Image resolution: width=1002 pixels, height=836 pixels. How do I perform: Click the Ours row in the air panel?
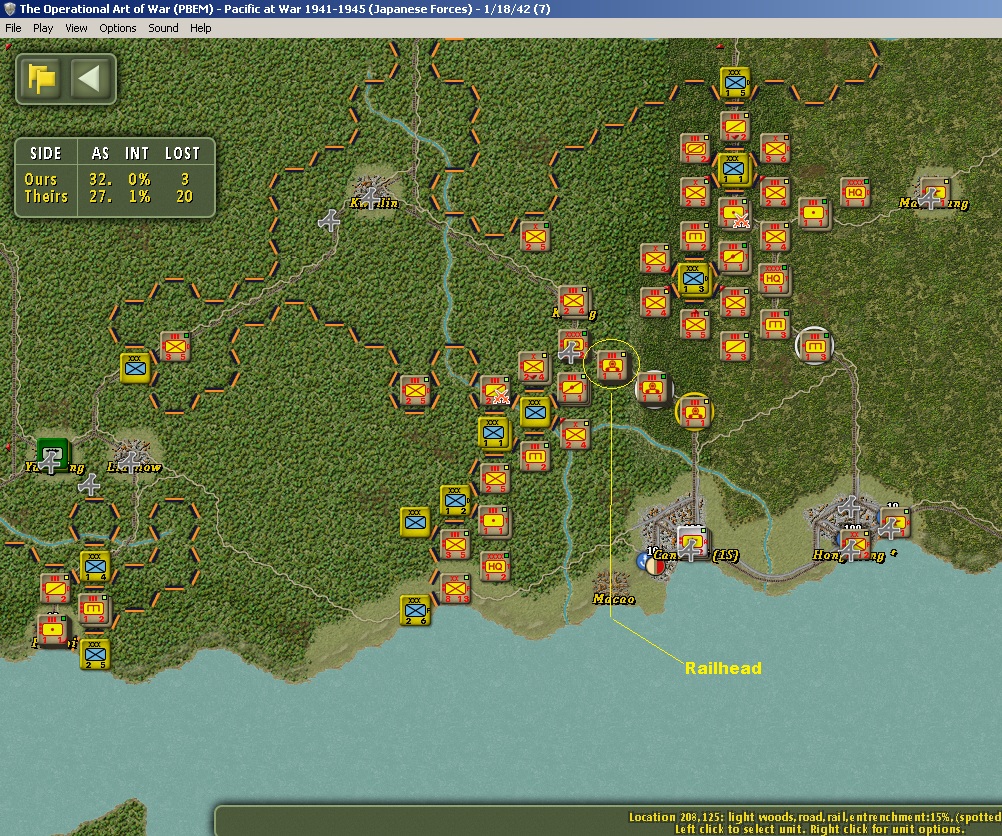tap(114, 179)
